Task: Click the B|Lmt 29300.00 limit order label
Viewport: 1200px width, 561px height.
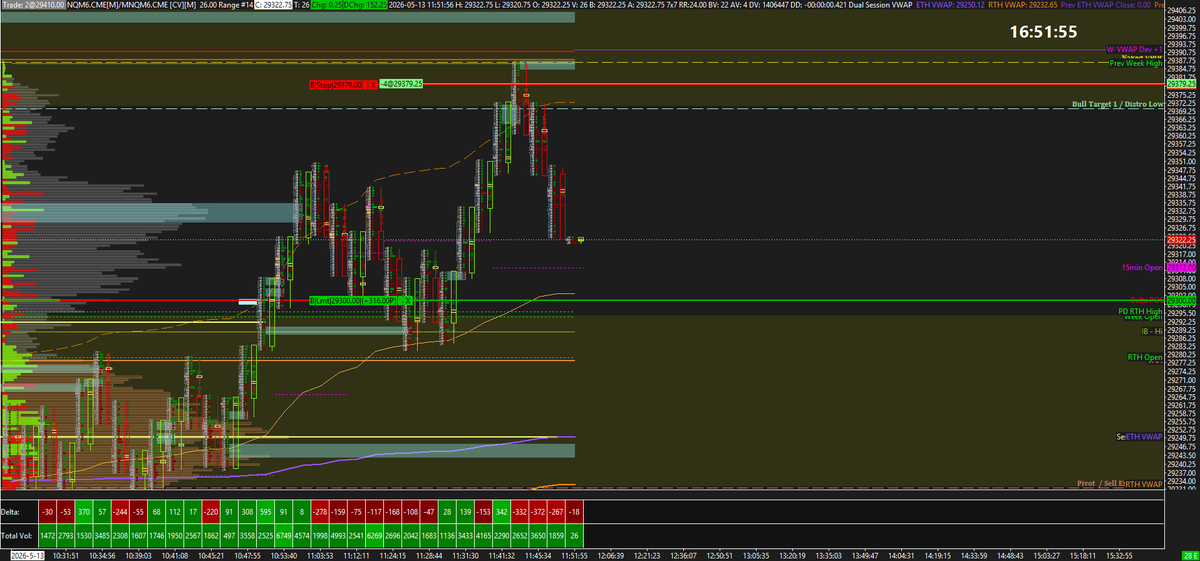Action: pyautogui.click(x=354, y=300)
